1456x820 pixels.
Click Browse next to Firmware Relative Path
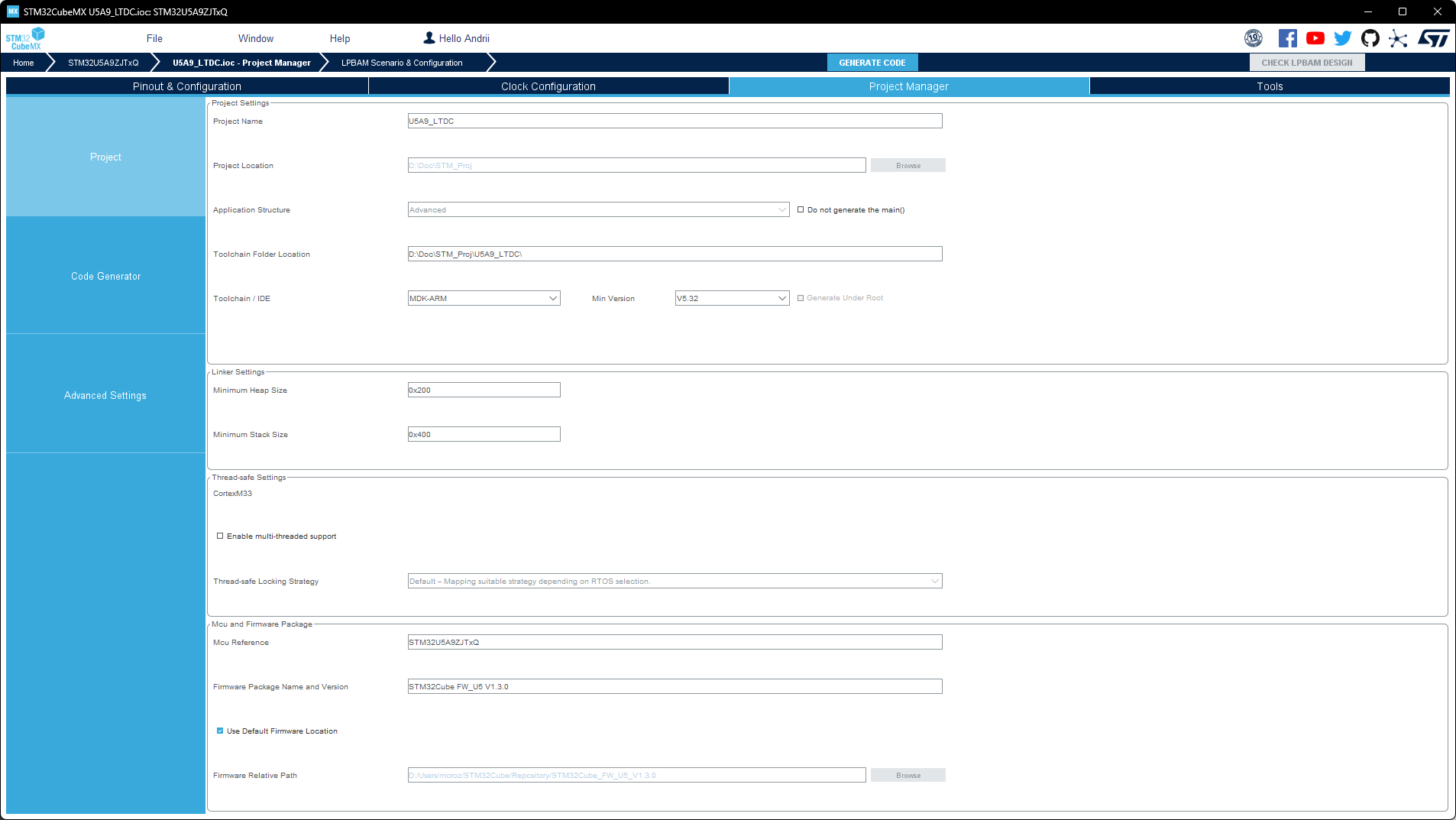tap(908, 775)
